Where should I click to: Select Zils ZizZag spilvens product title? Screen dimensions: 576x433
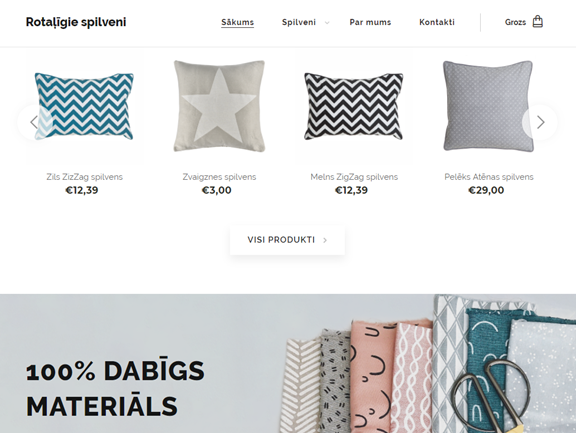84,177
